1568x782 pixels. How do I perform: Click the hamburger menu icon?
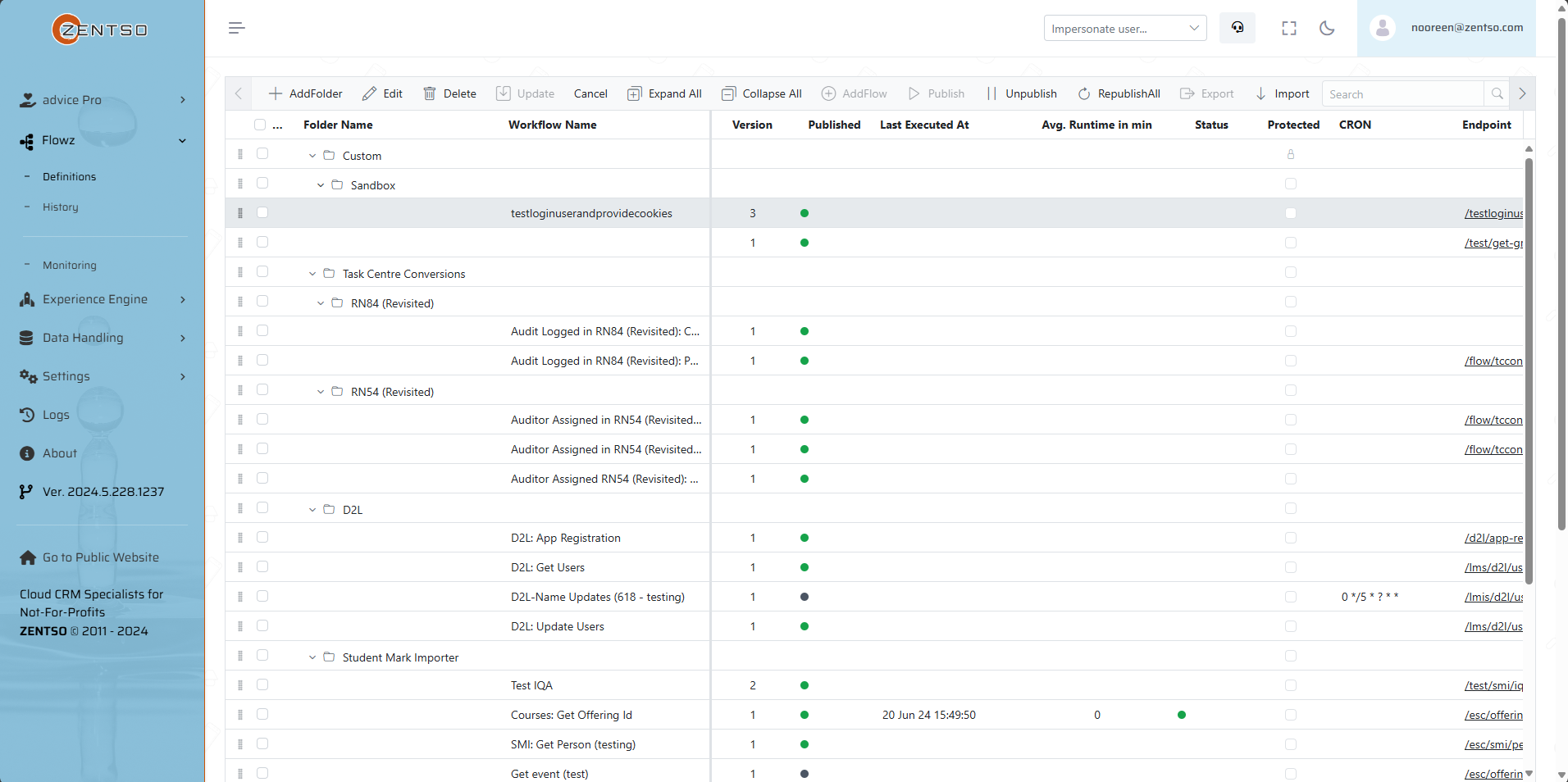(x=237, y=28)
